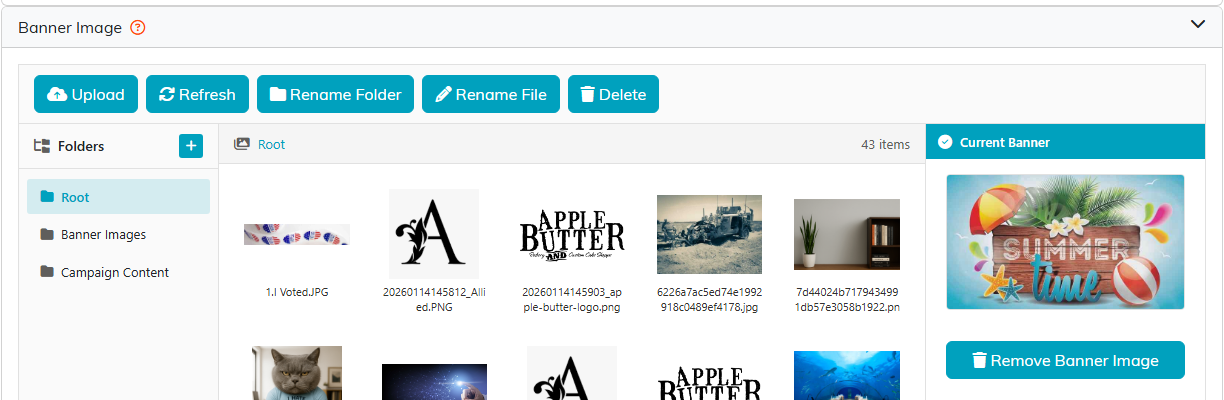Image resolution: width=1224 pixels, height=400 pixels.
Task: Click the Refresh button
Action: 197,94
